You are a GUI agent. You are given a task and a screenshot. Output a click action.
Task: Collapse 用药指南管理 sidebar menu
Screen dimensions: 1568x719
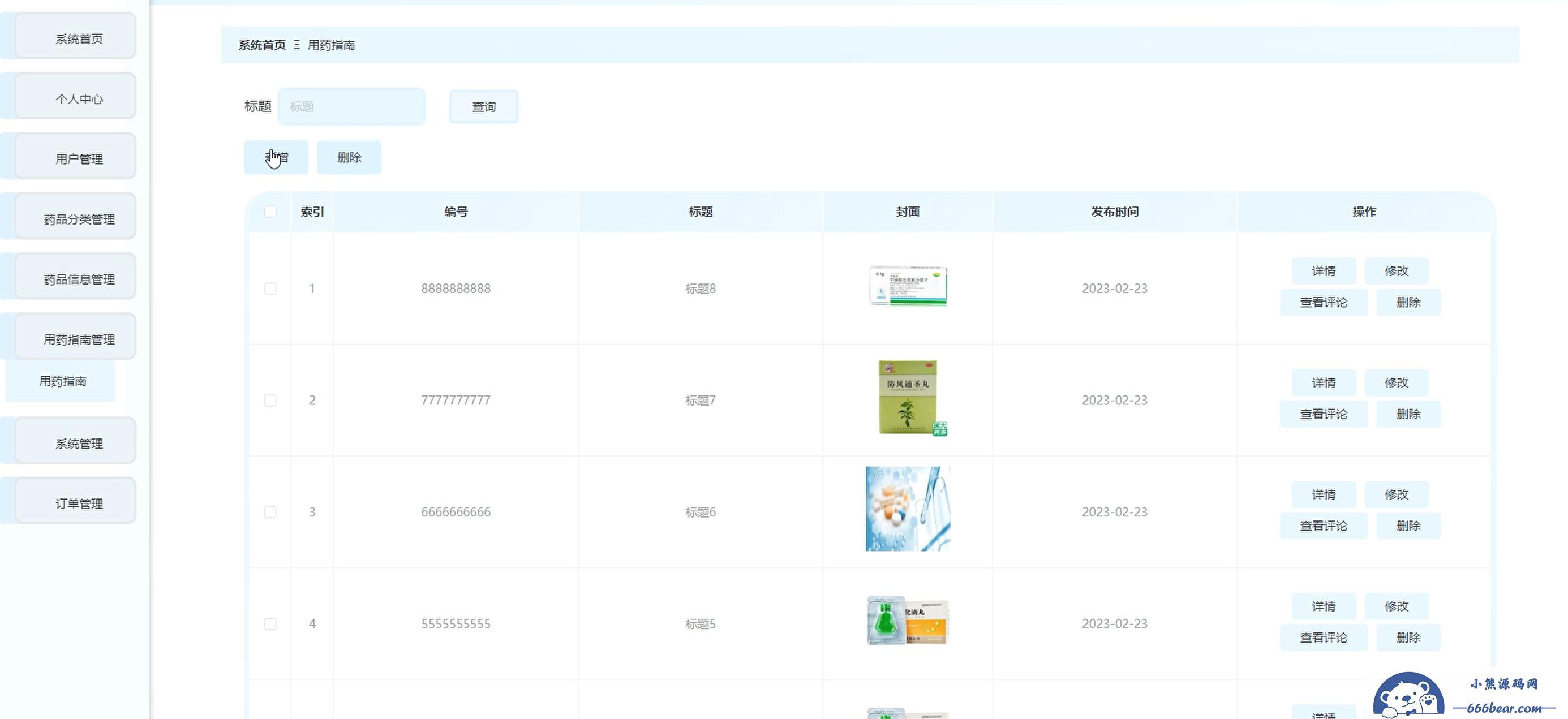(x=75, y=338)
